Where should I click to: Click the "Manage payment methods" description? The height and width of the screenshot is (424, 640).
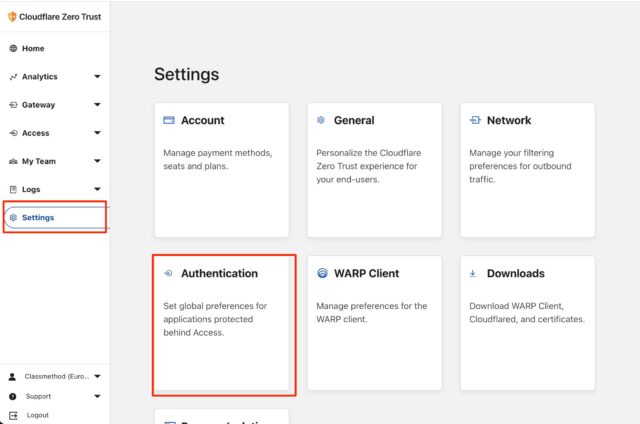(x=218, y=159)
